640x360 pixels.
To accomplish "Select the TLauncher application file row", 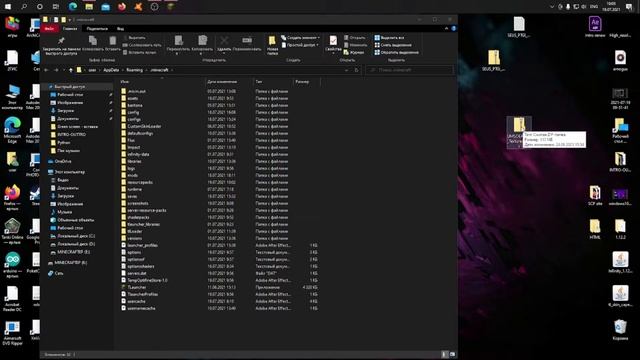I will (219, 287).
